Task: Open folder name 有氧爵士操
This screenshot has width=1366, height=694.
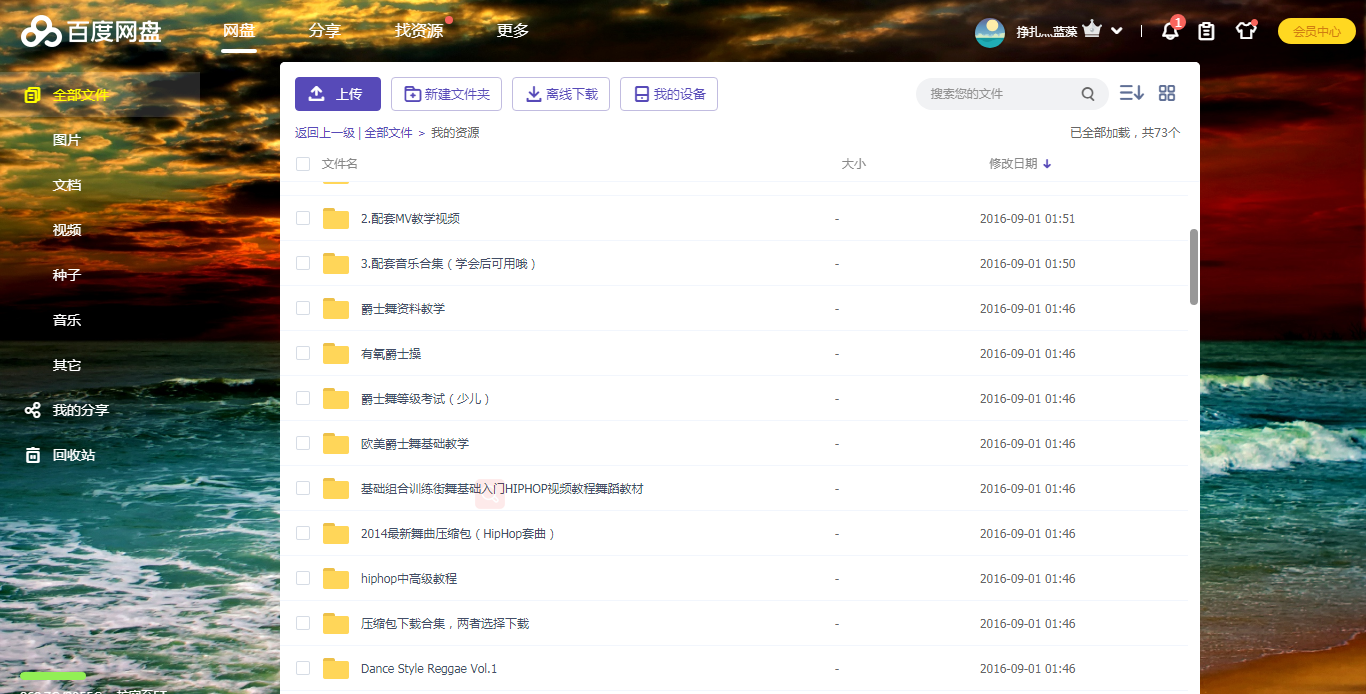Action: 391,354
